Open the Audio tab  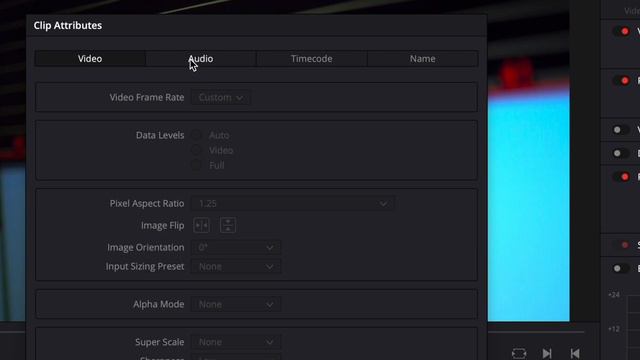[x=201, y=58]
